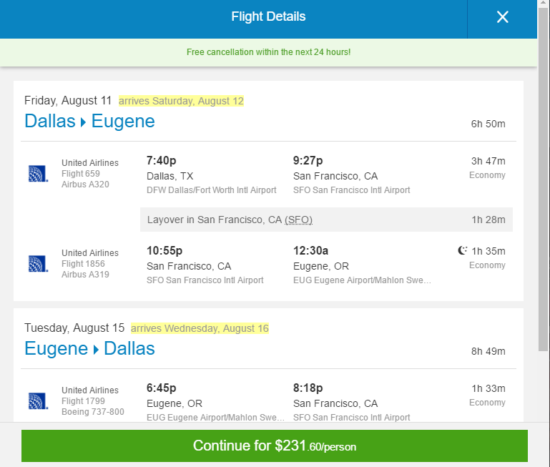Click the overnight moon icon beside 1h 35m

click(x=463, y=251)
